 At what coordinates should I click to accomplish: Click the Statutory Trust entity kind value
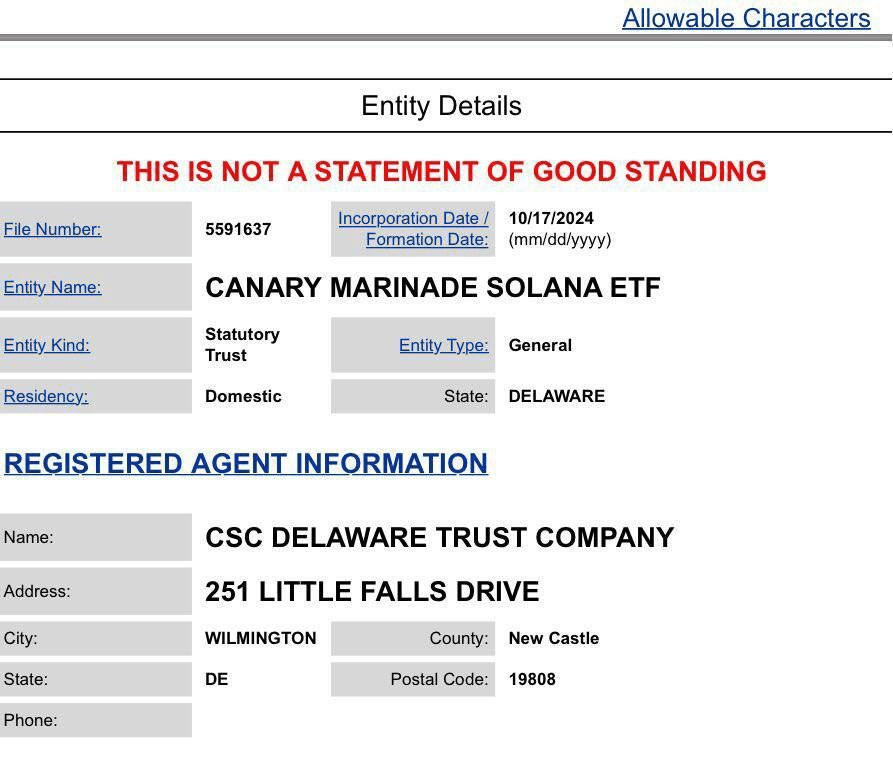(242, 345)
